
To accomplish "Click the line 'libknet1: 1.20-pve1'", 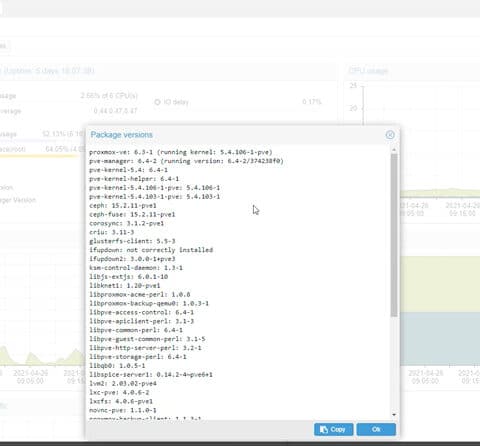I will coord(125,286).
